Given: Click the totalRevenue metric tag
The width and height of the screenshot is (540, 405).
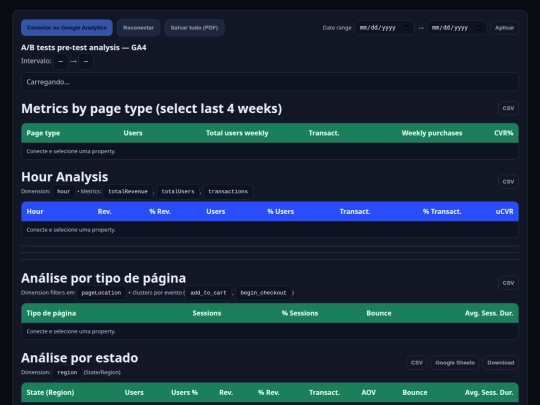Looking at the screenshot, I should tap(128, 191).
